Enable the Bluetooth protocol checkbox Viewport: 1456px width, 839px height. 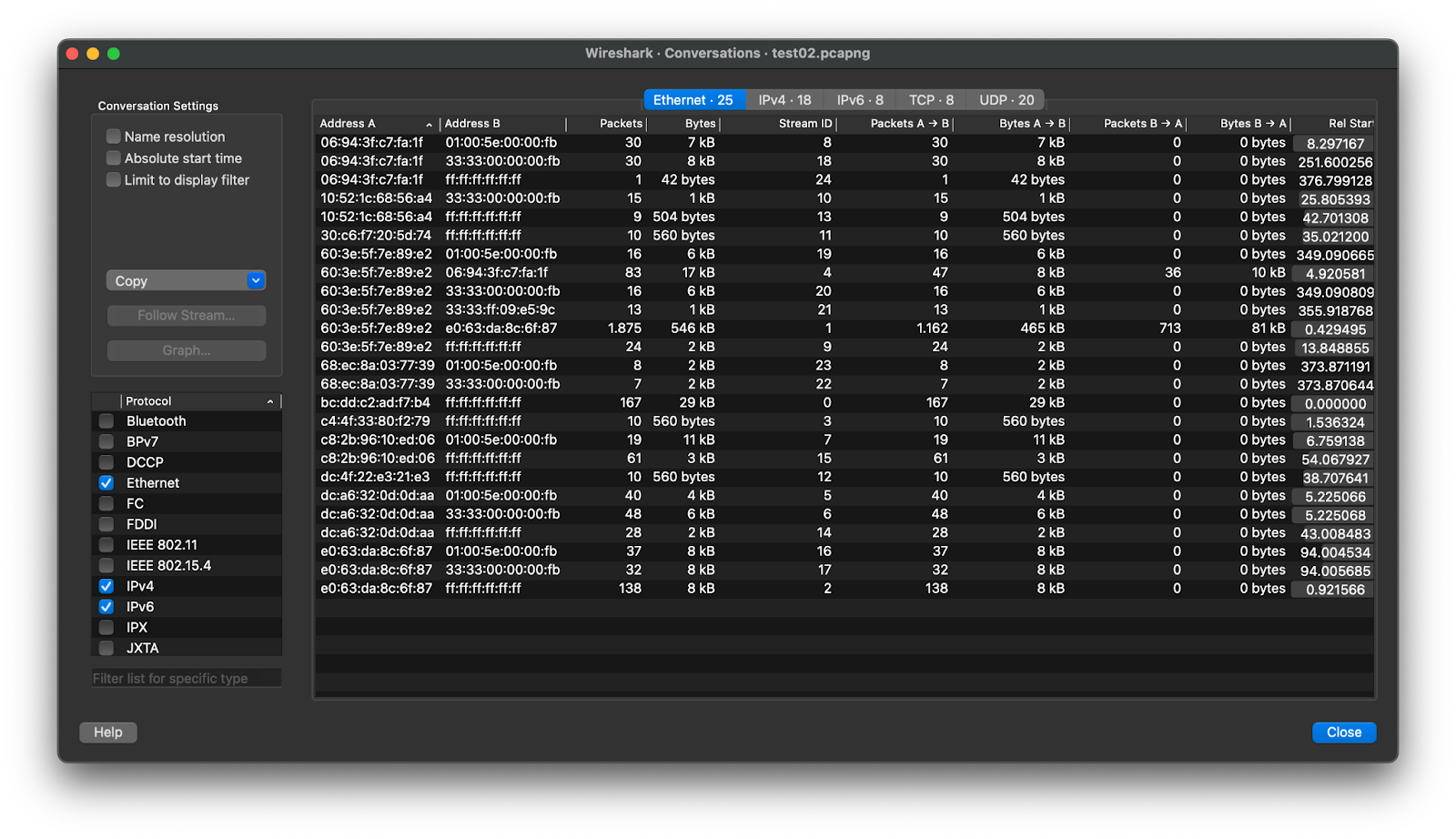[106, 421]
